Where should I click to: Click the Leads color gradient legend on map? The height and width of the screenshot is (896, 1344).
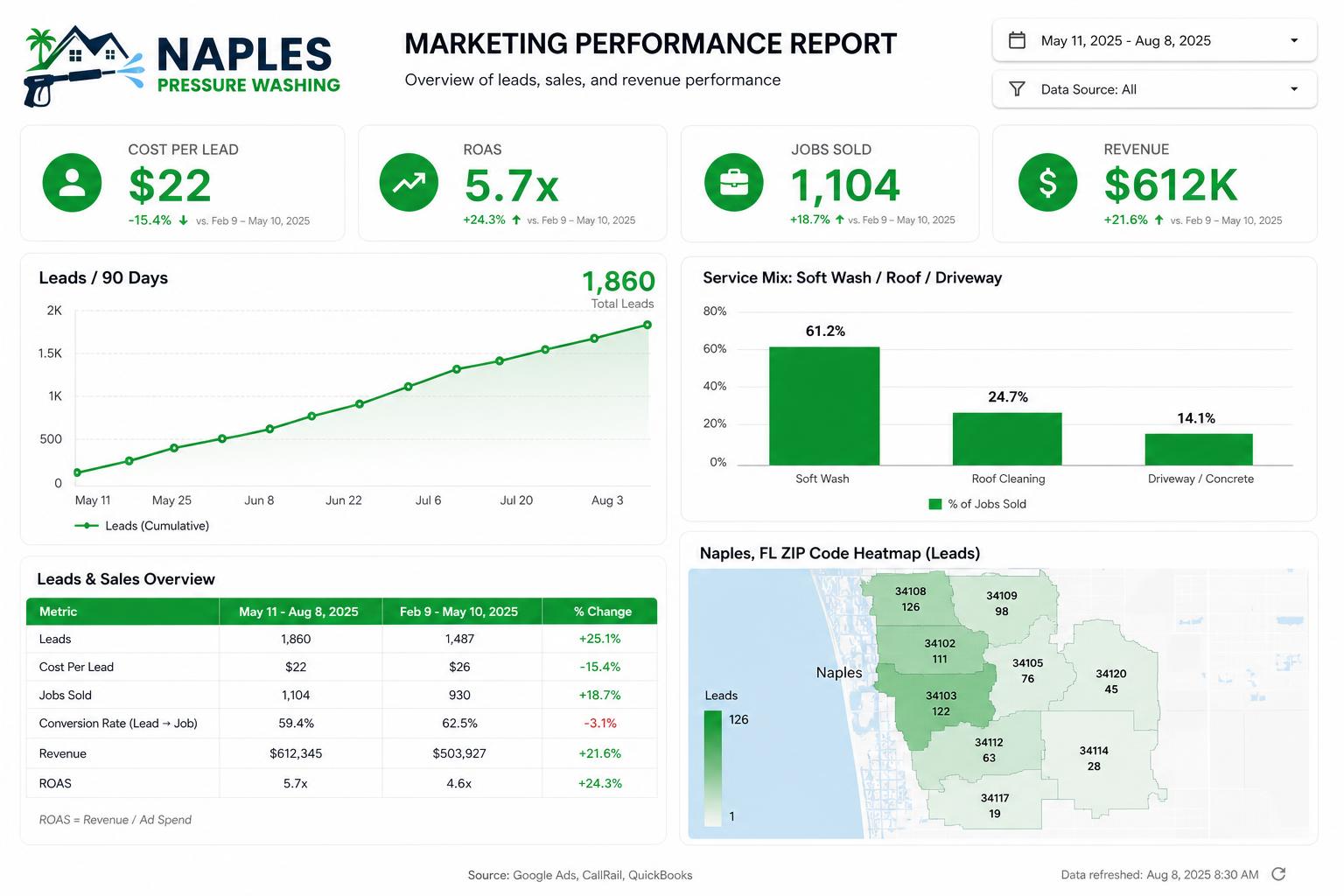[713, 768]
